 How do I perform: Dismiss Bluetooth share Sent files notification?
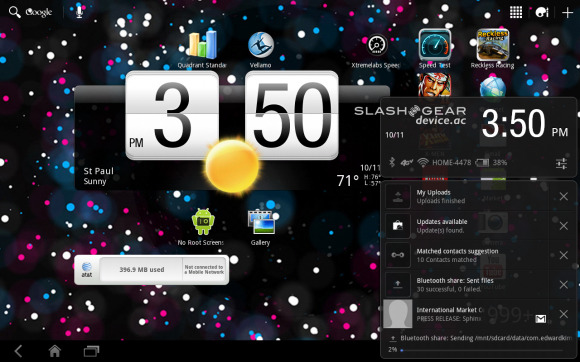[x=564, y=284]
